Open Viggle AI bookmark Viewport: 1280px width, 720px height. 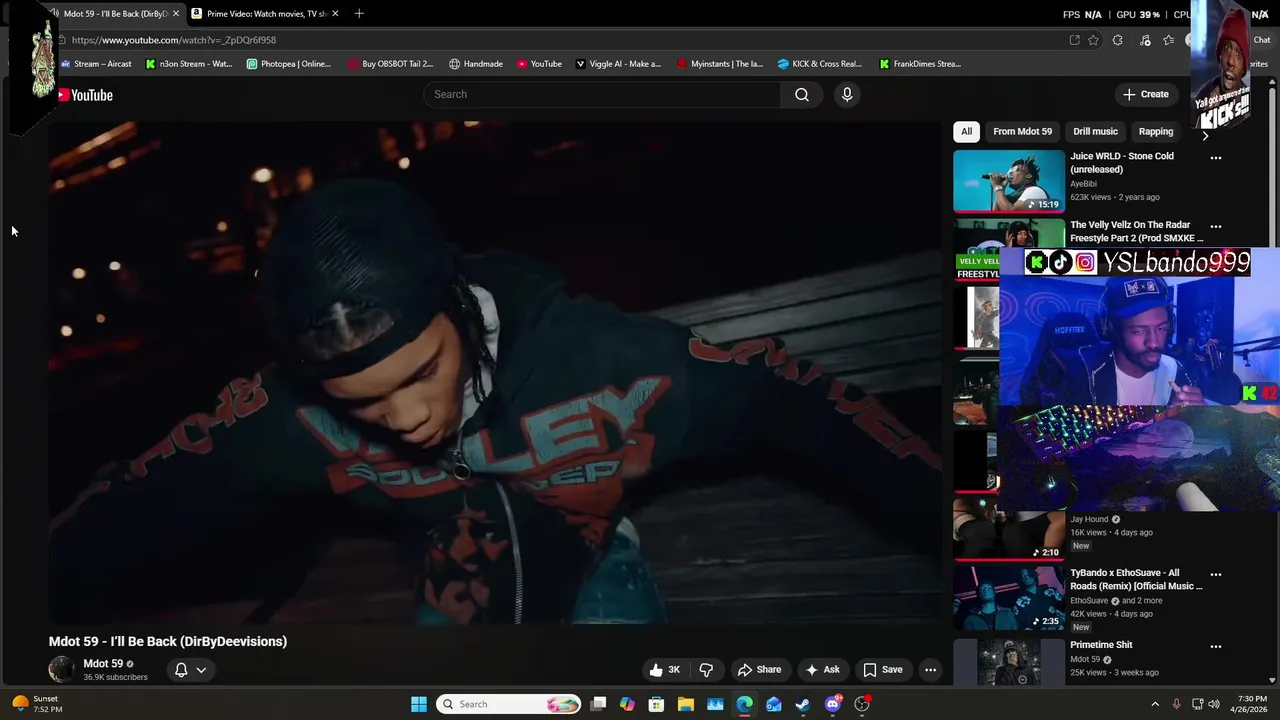point(618,64)
